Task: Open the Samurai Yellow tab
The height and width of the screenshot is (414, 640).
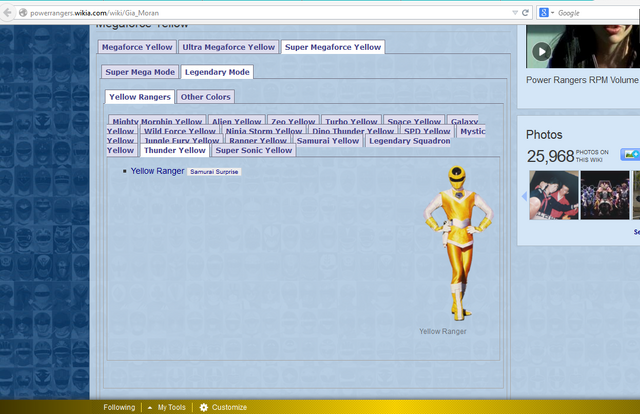Action: coord(328,140)
